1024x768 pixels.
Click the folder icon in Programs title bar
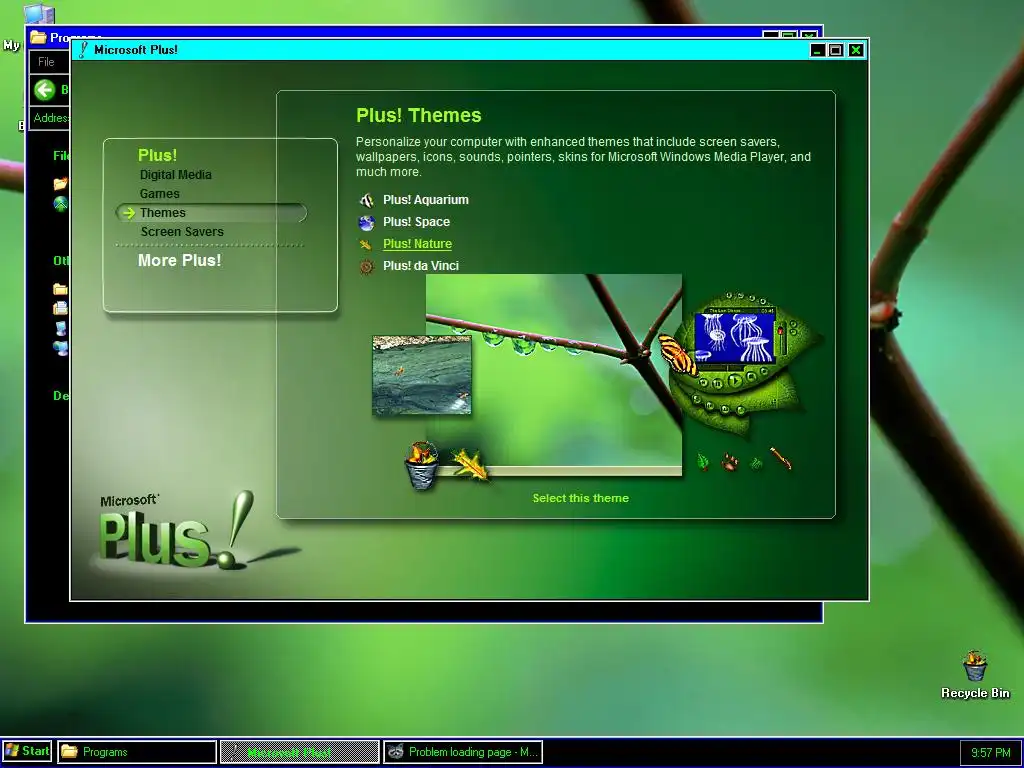click(x=39, y=37)
